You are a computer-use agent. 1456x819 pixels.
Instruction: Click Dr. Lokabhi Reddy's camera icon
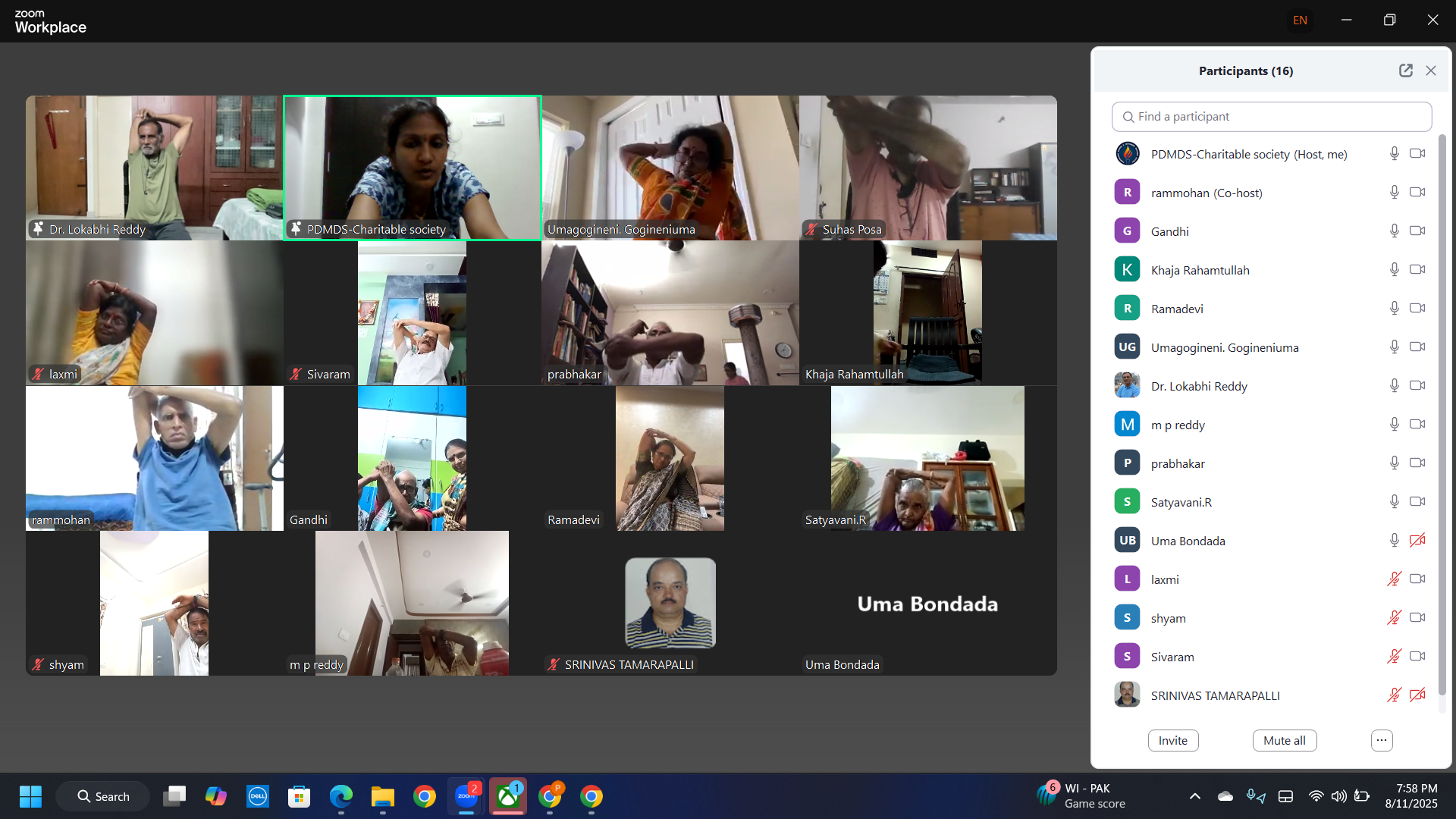[1417, 386]
